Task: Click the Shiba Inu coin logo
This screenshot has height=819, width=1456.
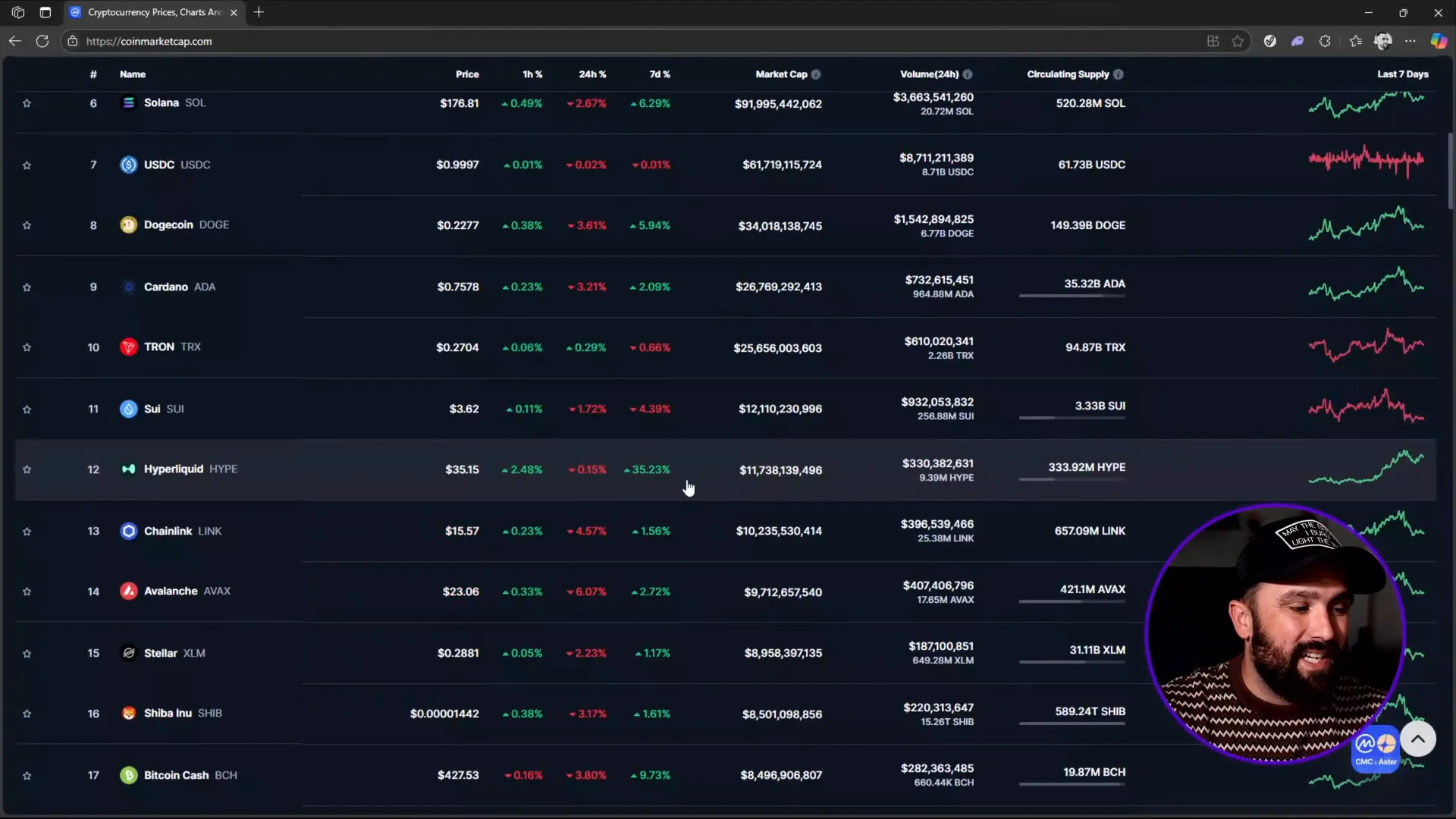Action: tap(129, 713)
